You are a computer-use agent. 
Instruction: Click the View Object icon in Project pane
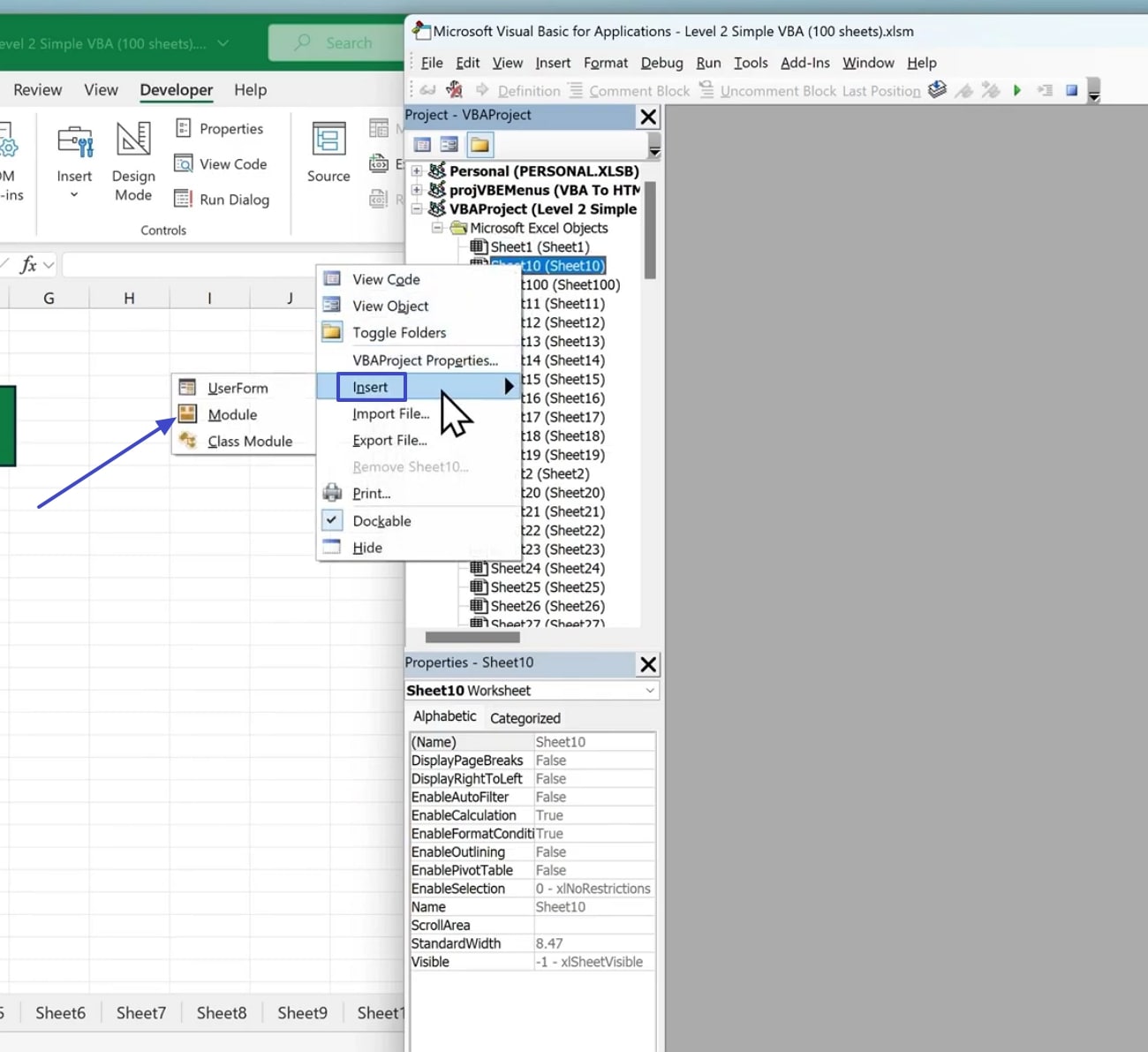(449, 145)
